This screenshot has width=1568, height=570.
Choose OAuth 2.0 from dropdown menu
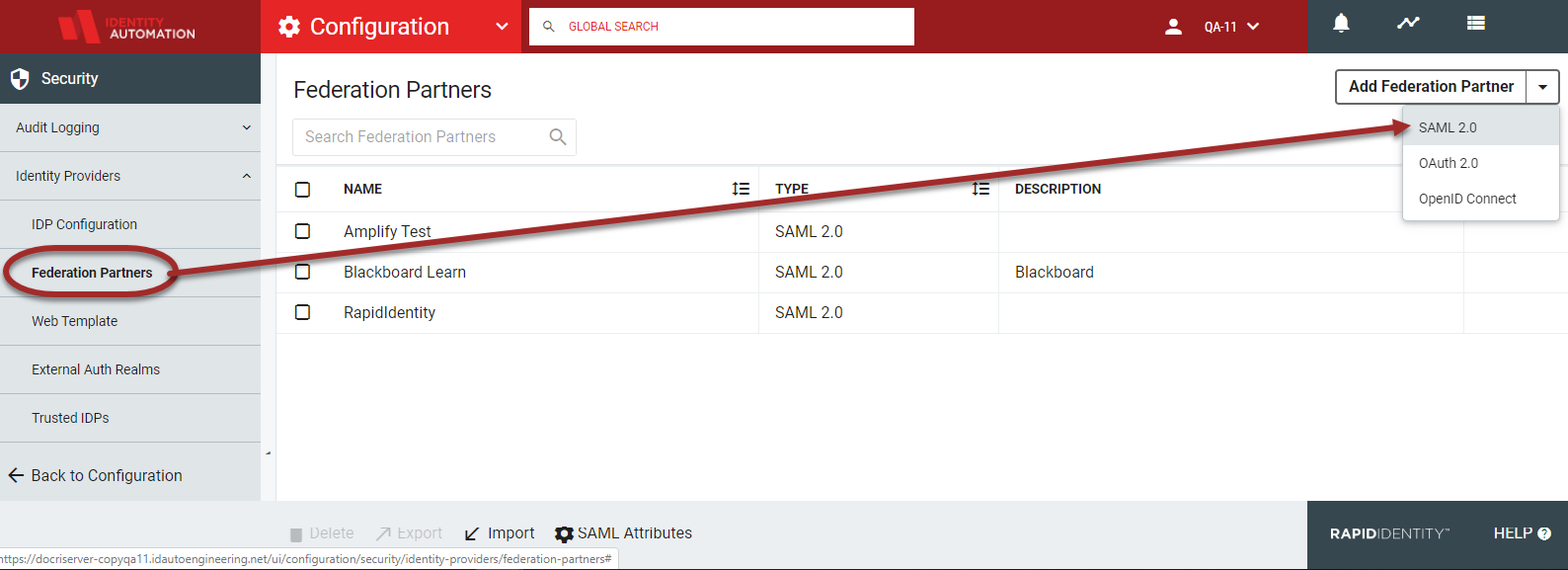pyautogui.click(x=1481, y=163)
